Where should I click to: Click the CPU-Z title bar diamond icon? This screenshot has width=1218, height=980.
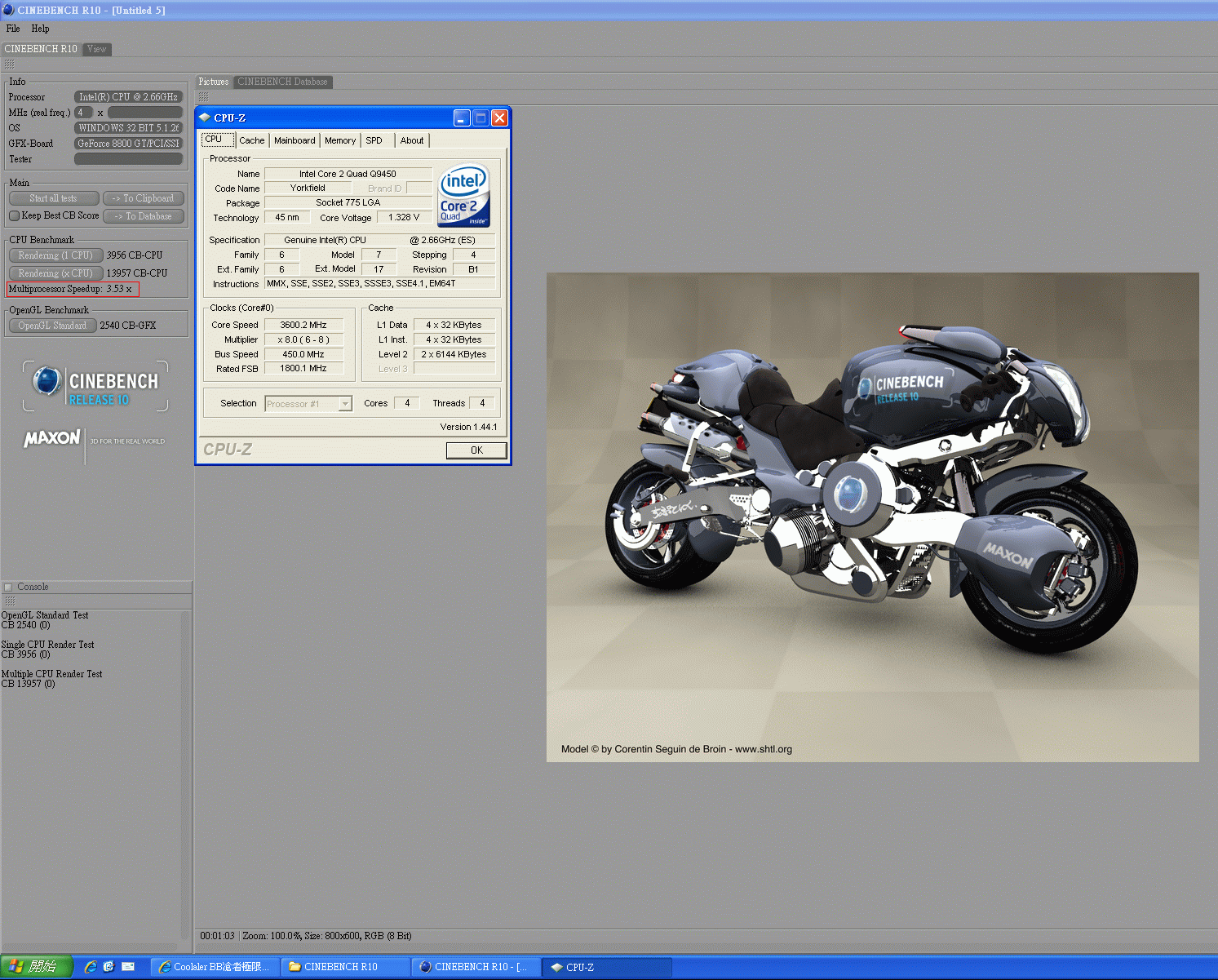click(205, 118)
